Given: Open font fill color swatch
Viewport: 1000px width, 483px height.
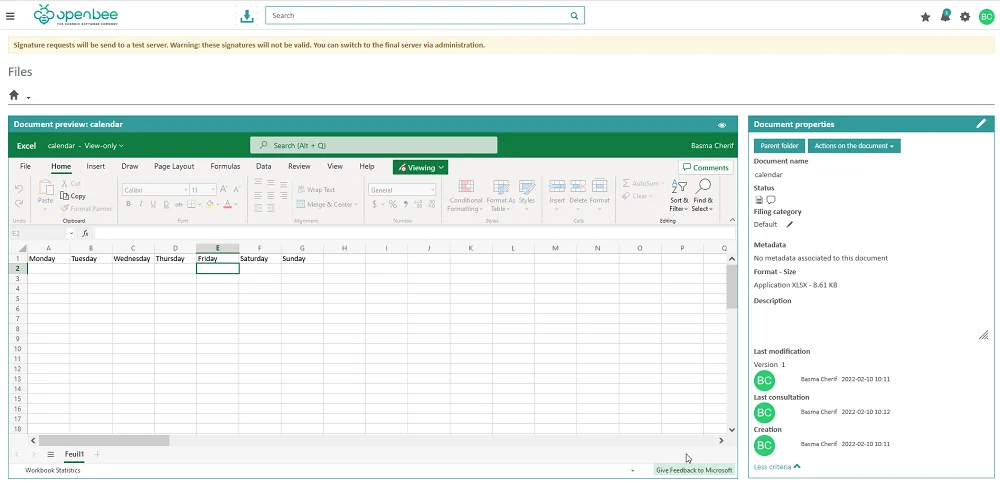Looking at the screenshot, I should [209, 204].
